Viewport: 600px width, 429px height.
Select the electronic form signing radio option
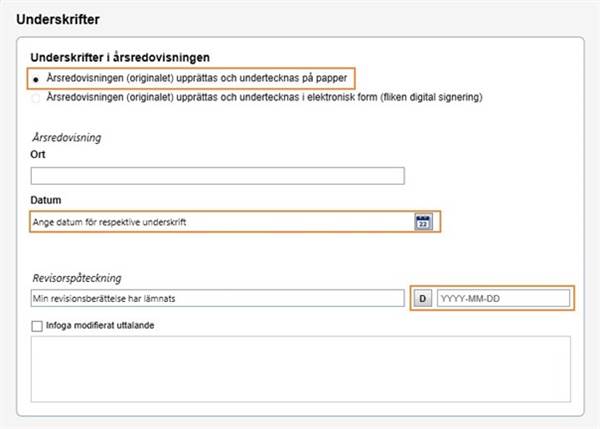[x=37, y=97]
